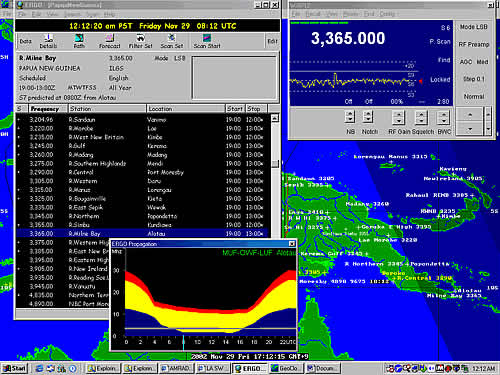The image size is (500, 375).
Task: Click the Mode LSB button
Action: pyautogui.click(x=474, y=27)
